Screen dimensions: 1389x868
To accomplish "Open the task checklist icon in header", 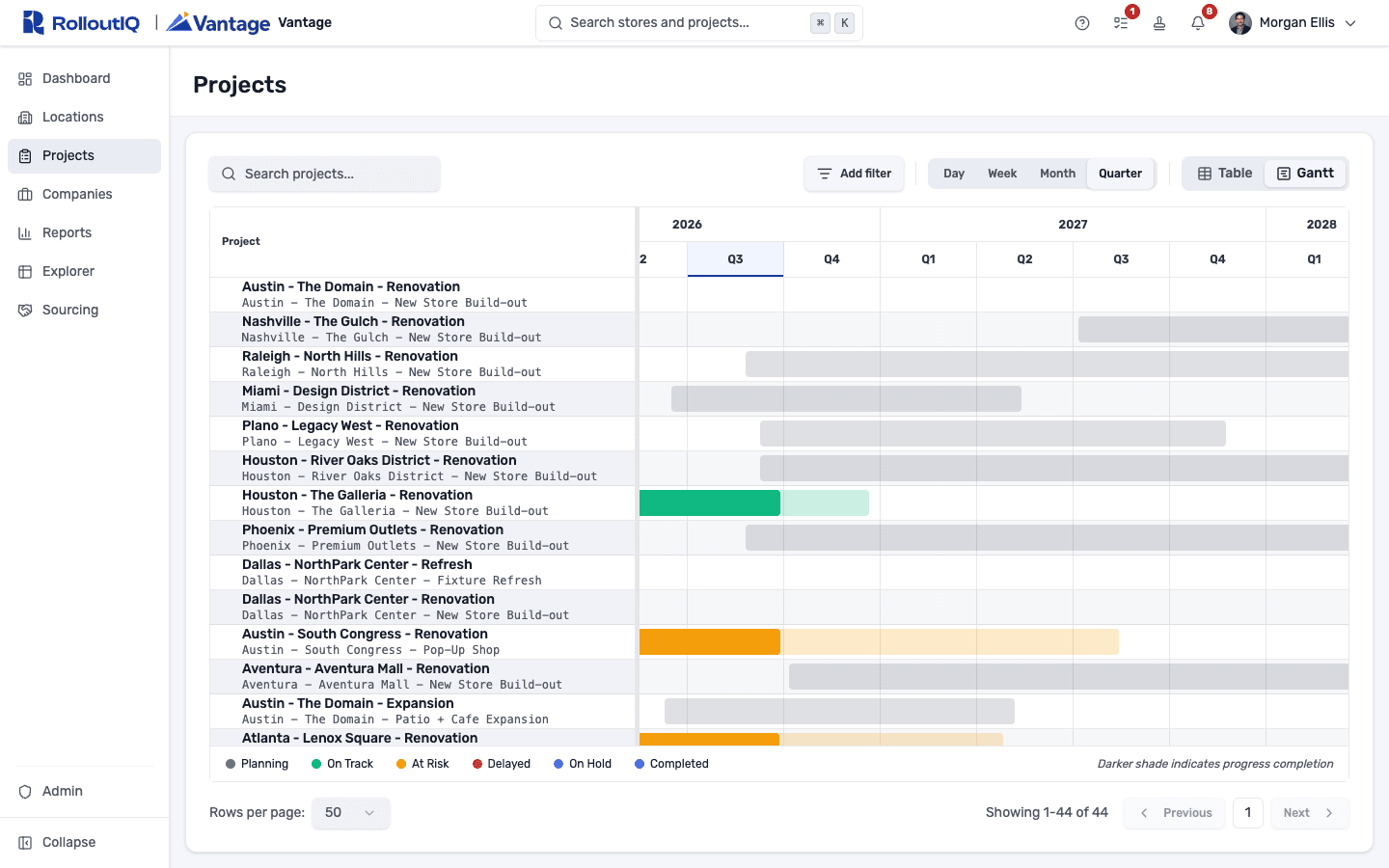I will [x=1121, y=23].
